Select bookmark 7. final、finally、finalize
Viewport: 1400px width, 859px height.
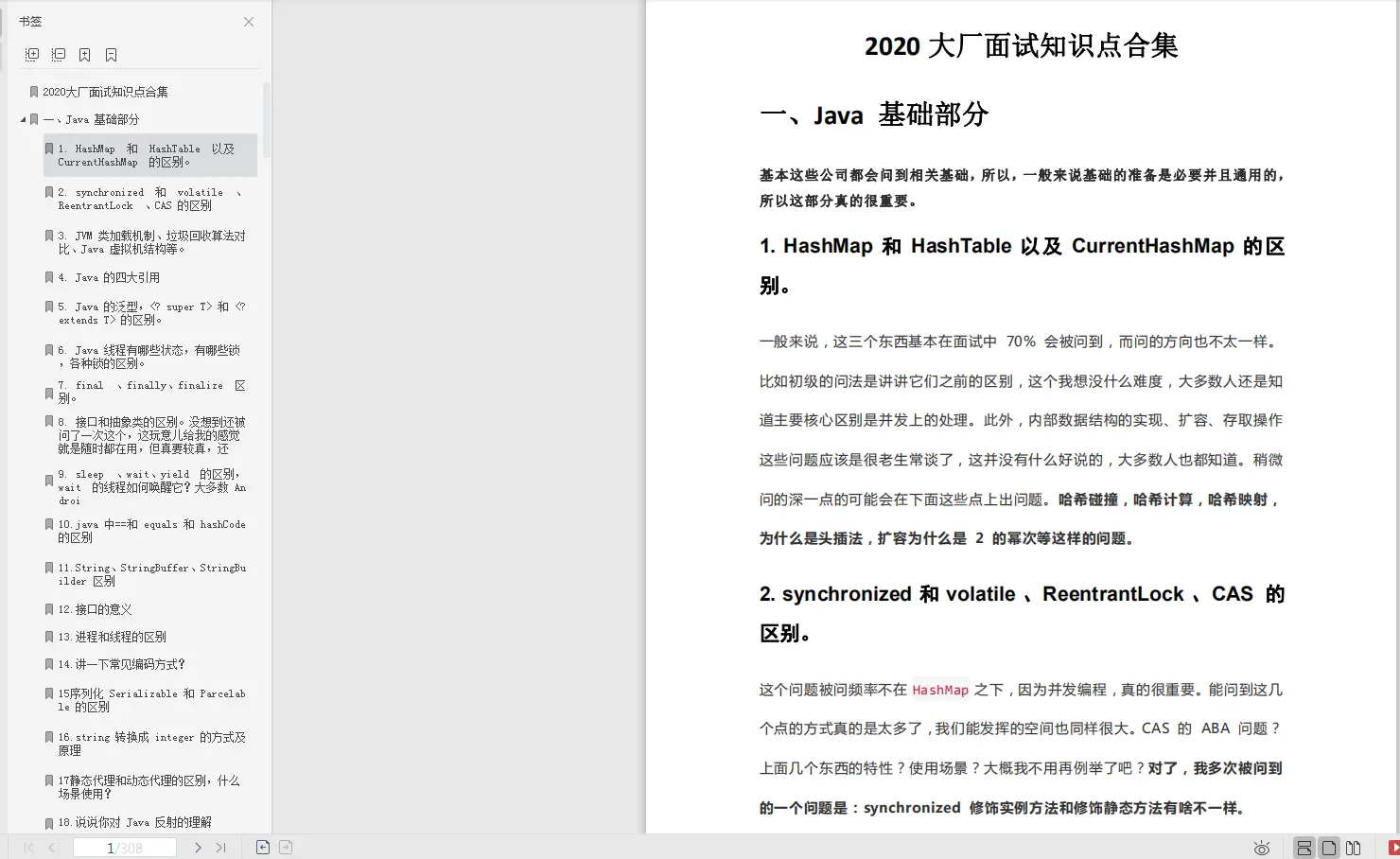pos(150,392)
